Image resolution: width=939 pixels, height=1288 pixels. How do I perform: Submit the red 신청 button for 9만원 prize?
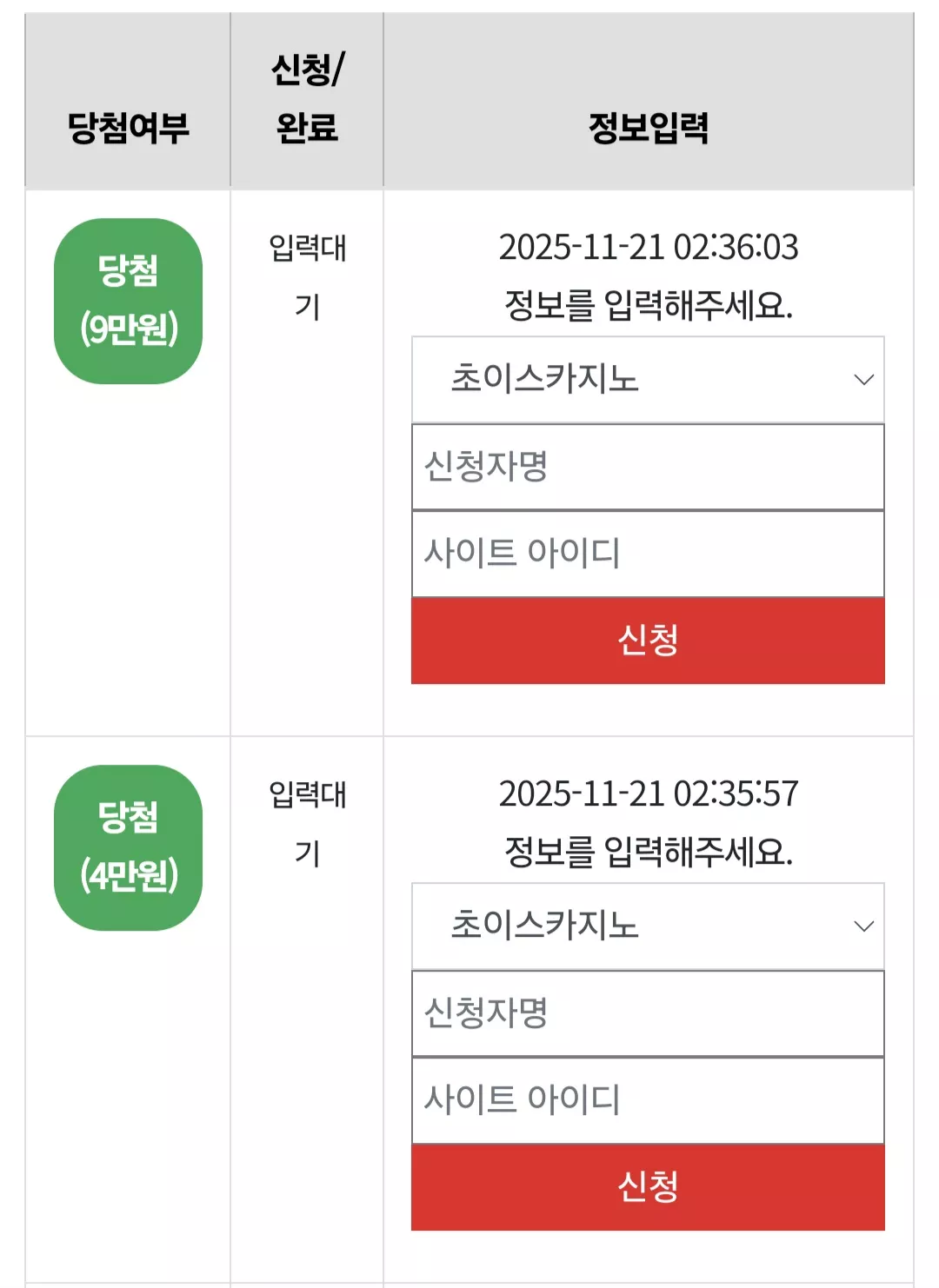[x=648, y=641]
